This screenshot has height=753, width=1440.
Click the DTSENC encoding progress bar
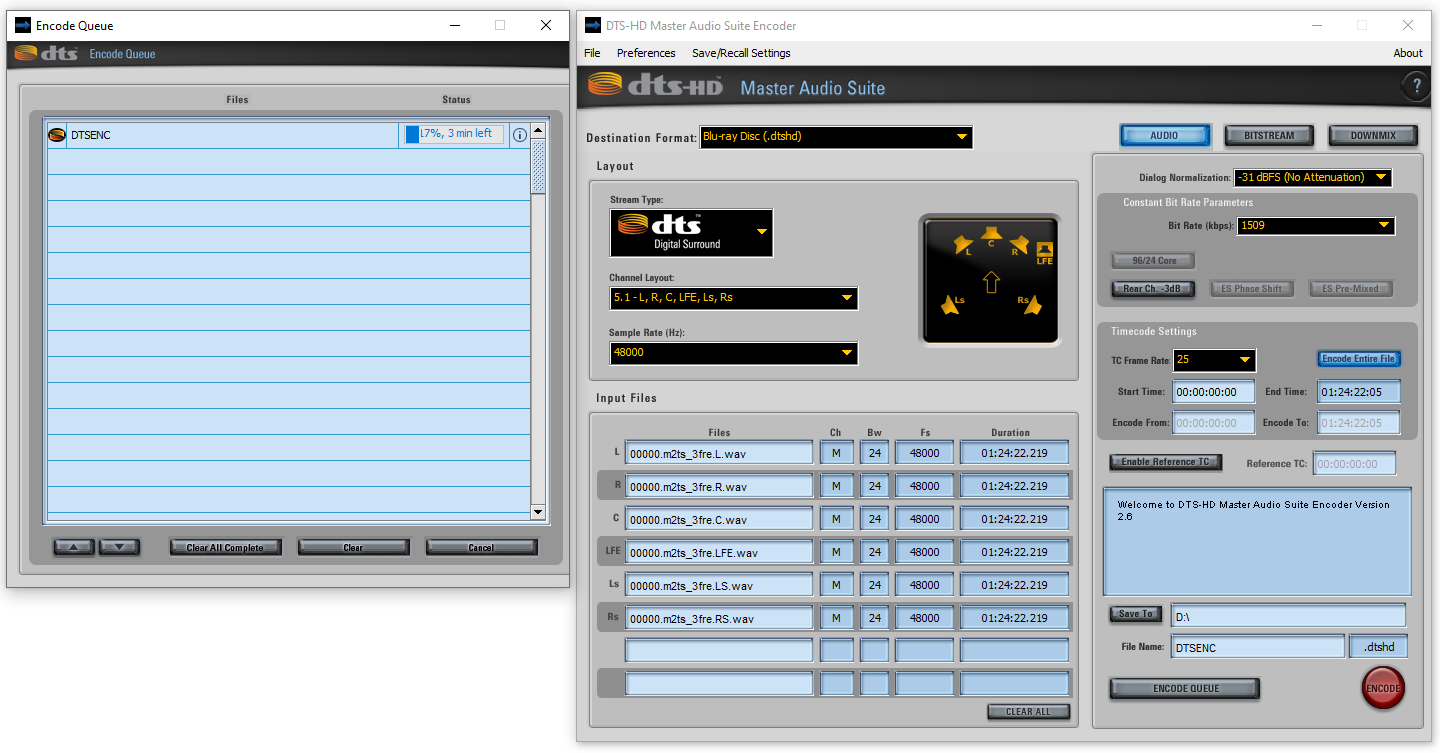click(x=453, y=134)
